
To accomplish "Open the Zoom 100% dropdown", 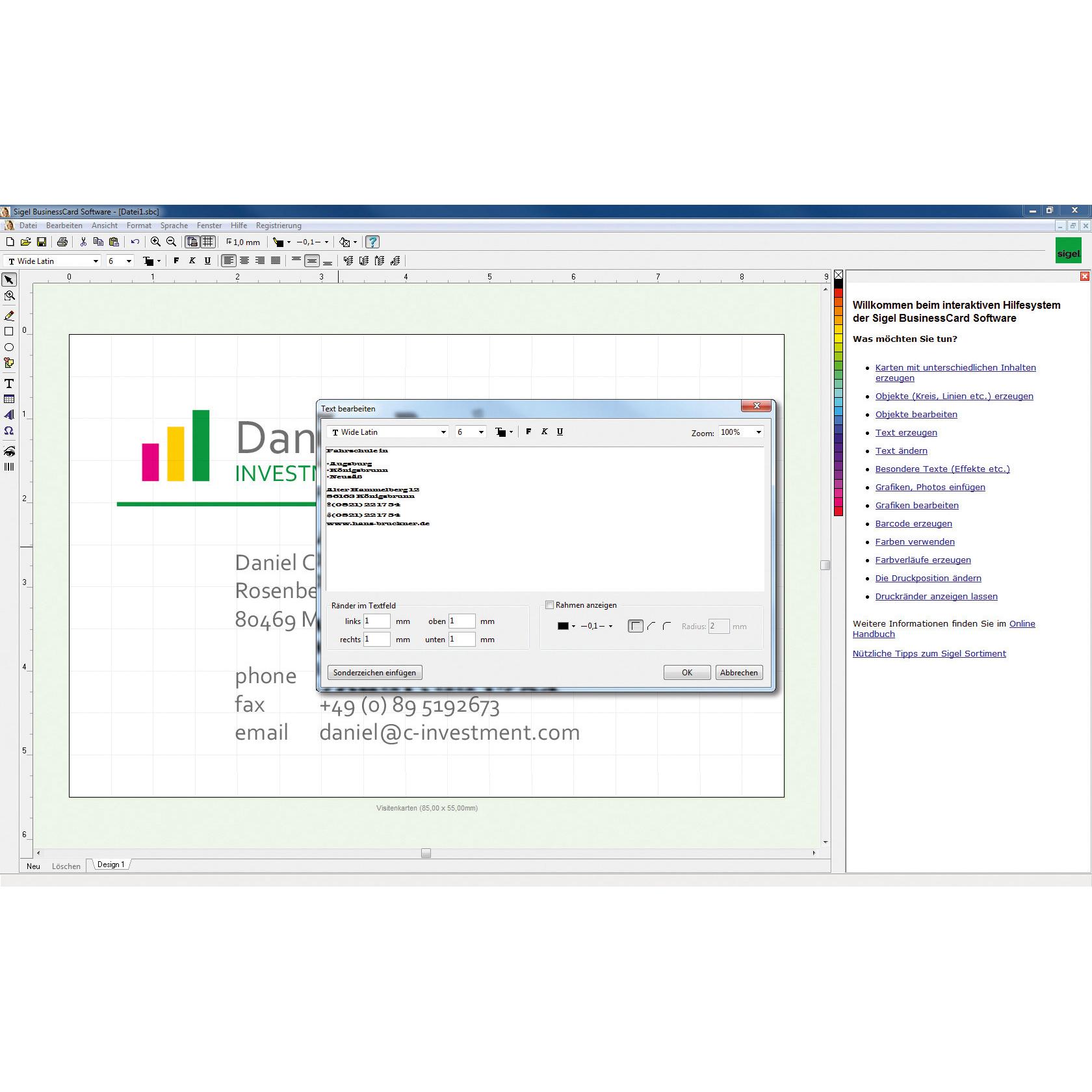I will [759, 432].
